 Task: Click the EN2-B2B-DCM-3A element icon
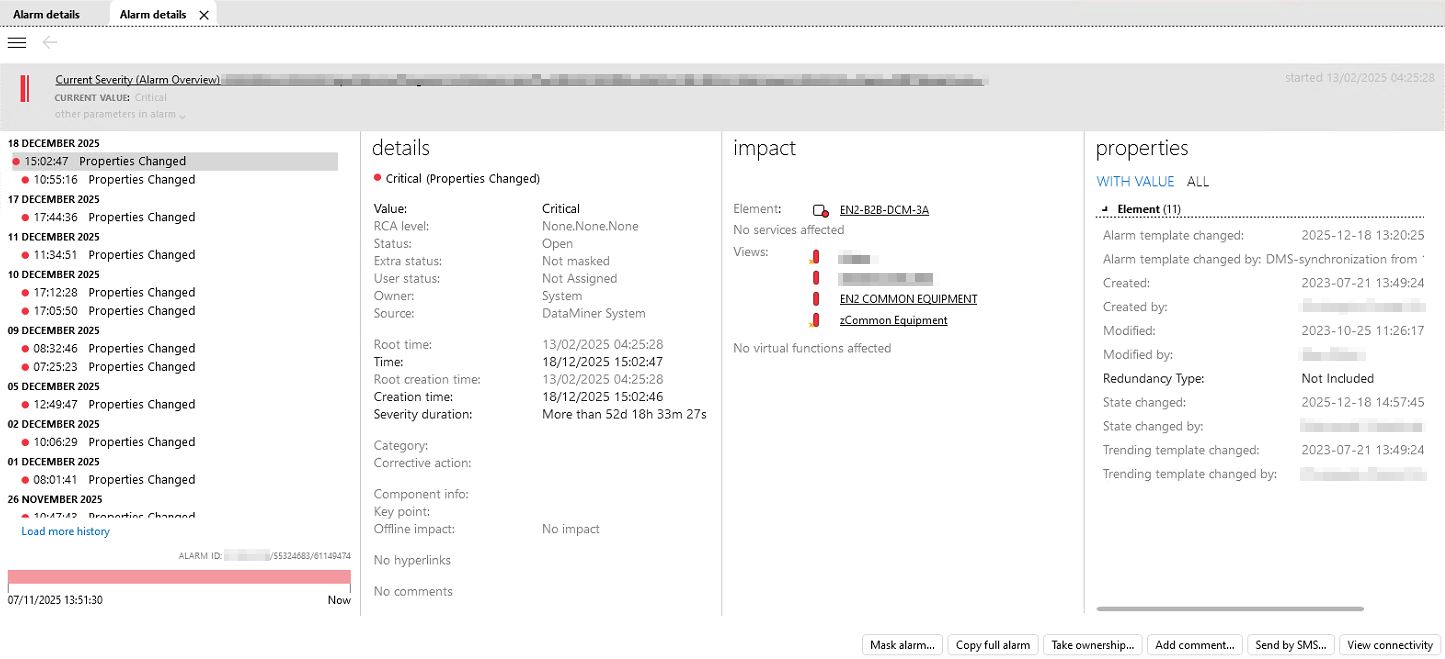820,210
